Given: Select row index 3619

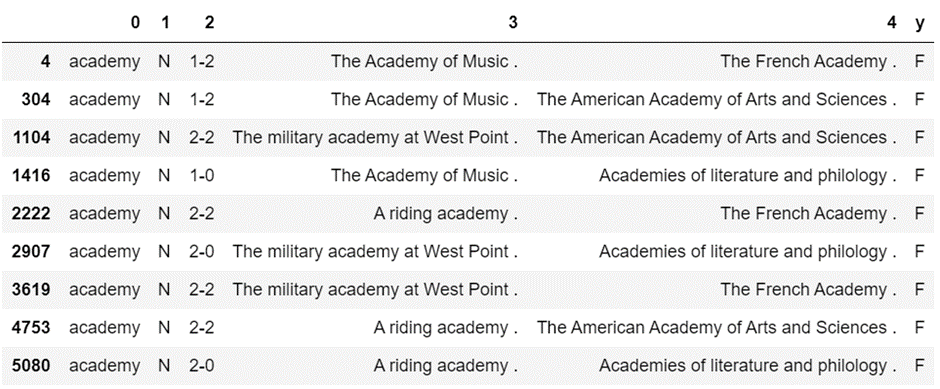Looking at the screenshot, I should tap(32, 290).
